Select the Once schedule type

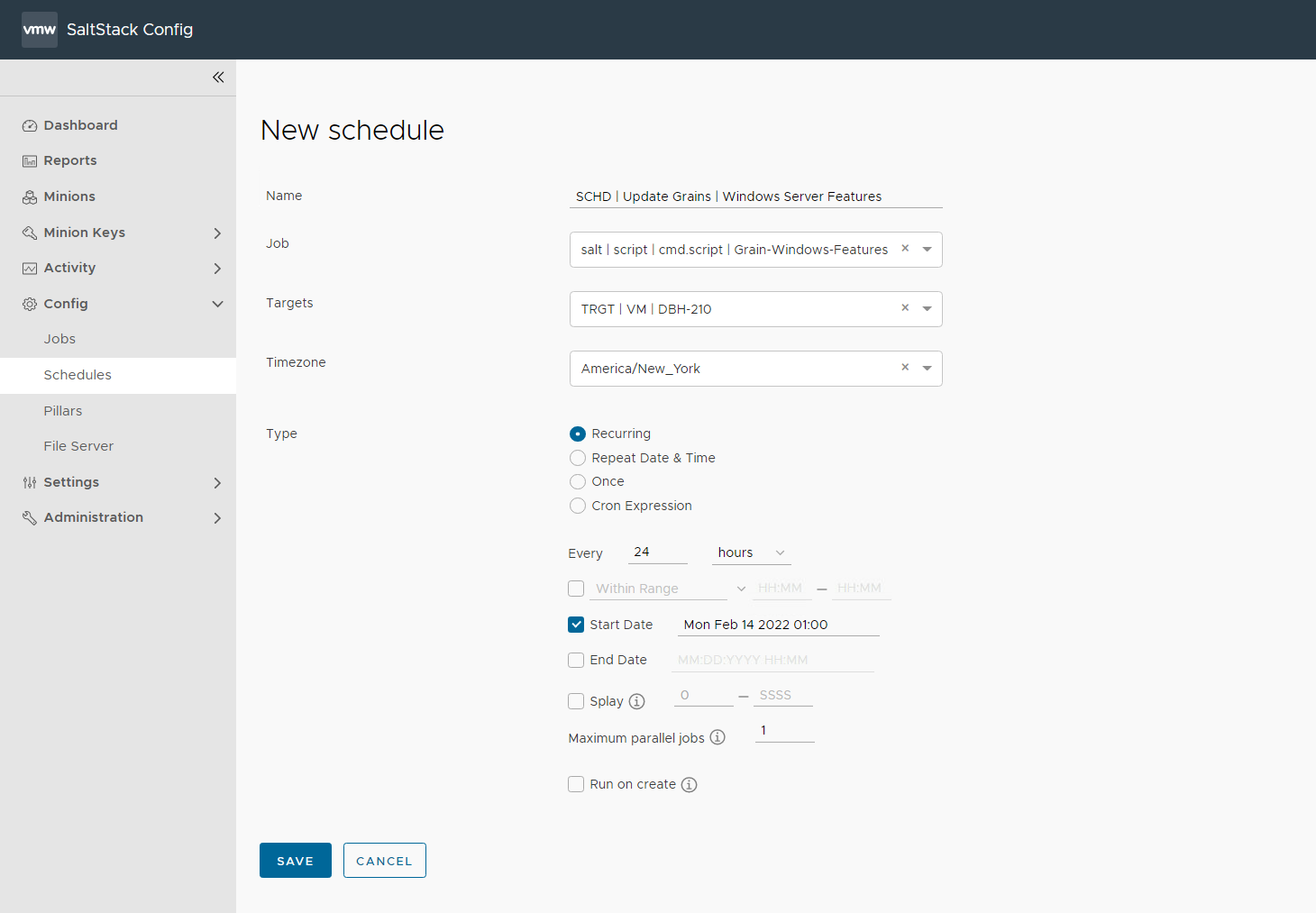pyautogui.click(x=578, y=482)
